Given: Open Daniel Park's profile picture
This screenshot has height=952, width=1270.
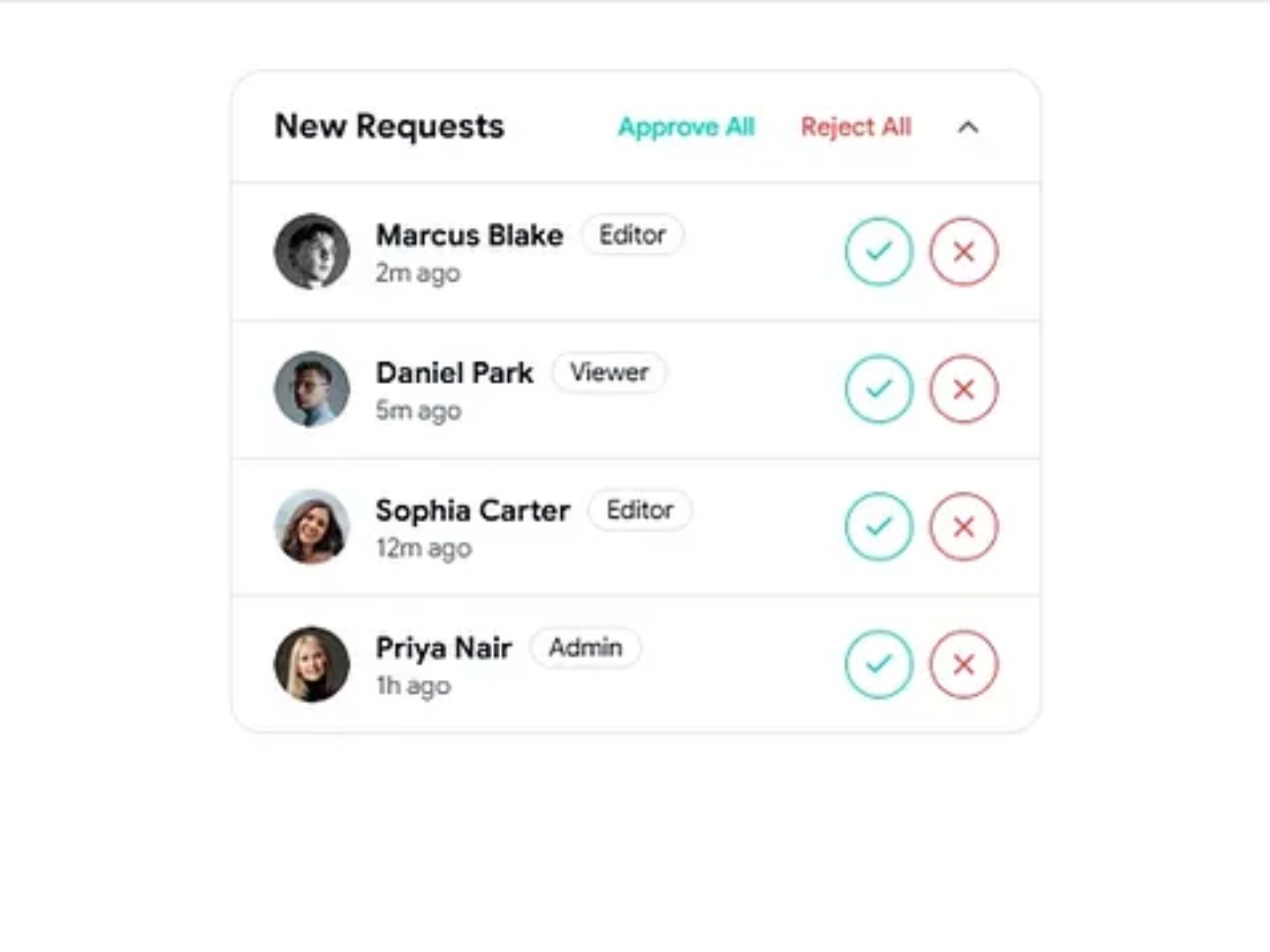Looking at the screenshot, I should coord(312,389).
